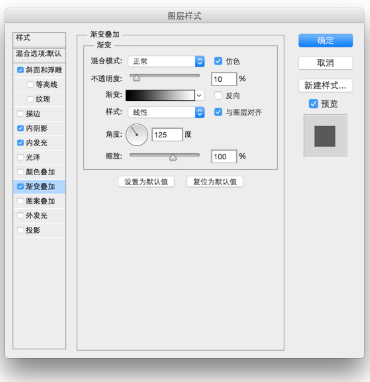Expand the gradient picker arrow
The height and width of the screenshot is (382, 370).
coord(199,96)
